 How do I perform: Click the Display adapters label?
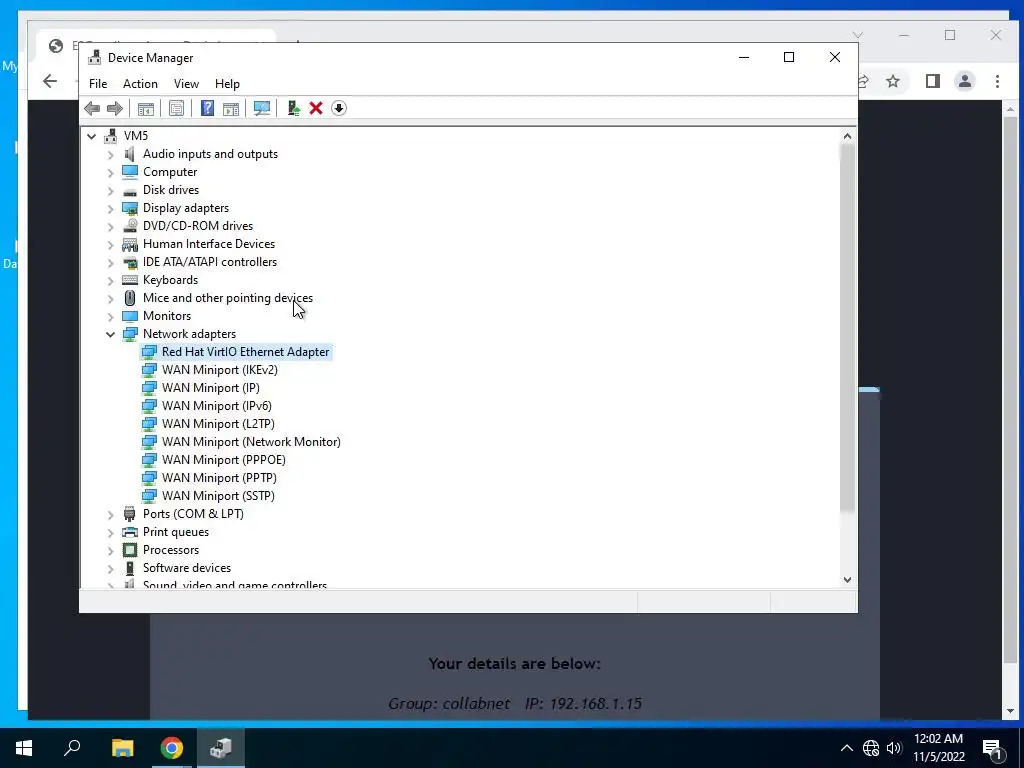tap(186, 208)
